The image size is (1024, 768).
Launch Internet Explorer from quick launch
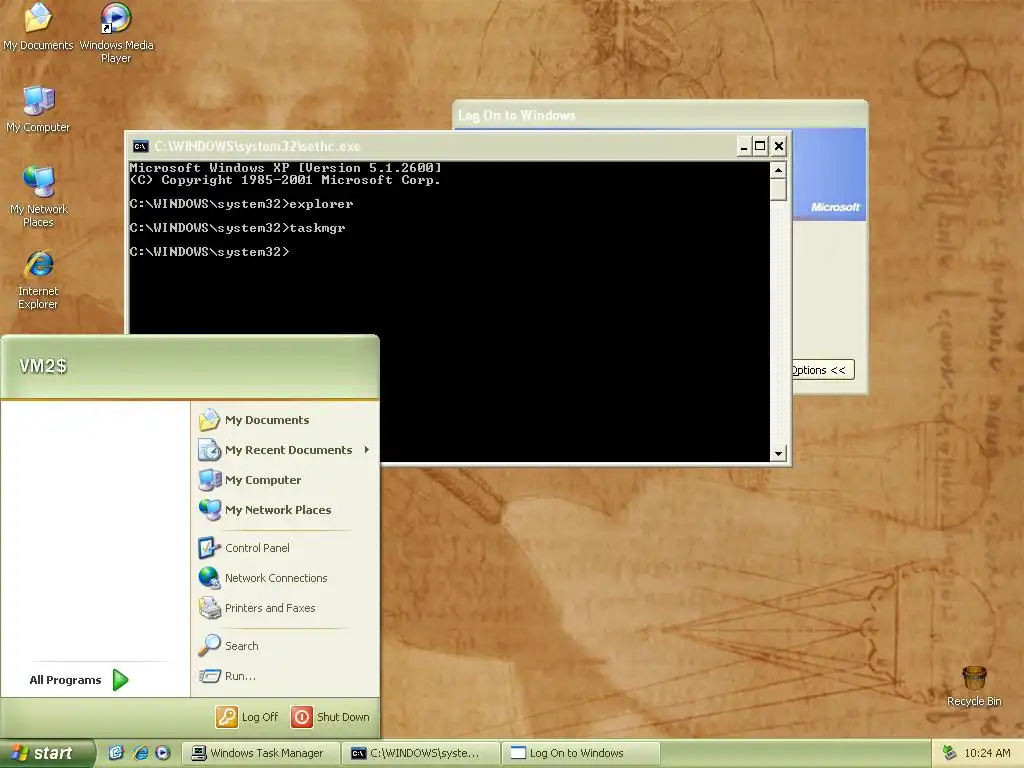click(x=140, y=753)
